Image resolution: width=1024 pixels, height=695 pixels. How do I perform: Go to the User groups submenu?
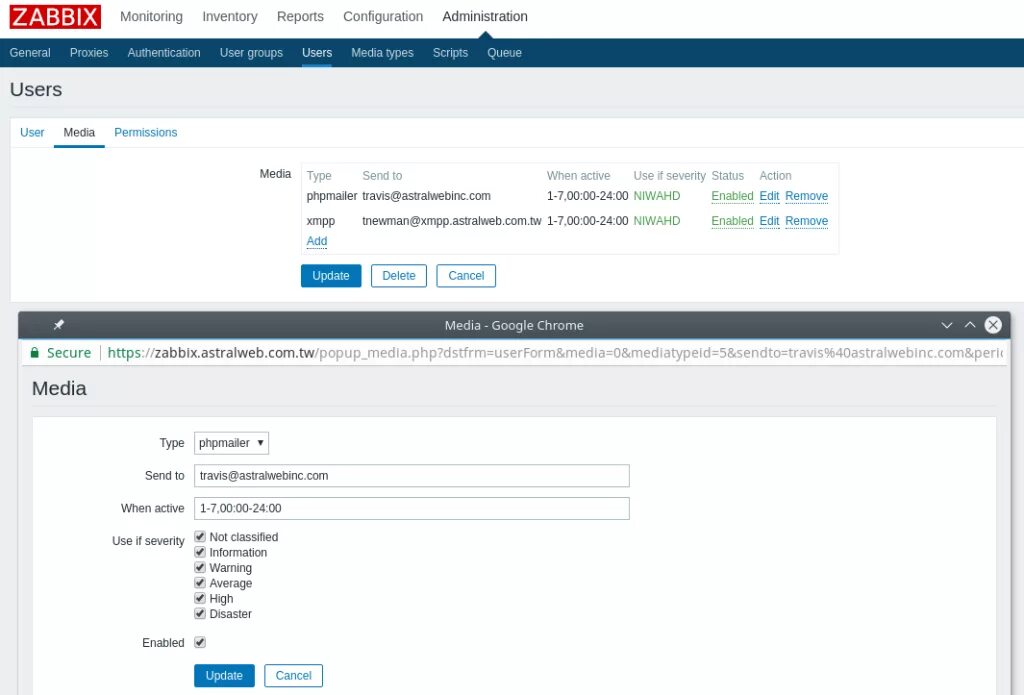point(251,53)
